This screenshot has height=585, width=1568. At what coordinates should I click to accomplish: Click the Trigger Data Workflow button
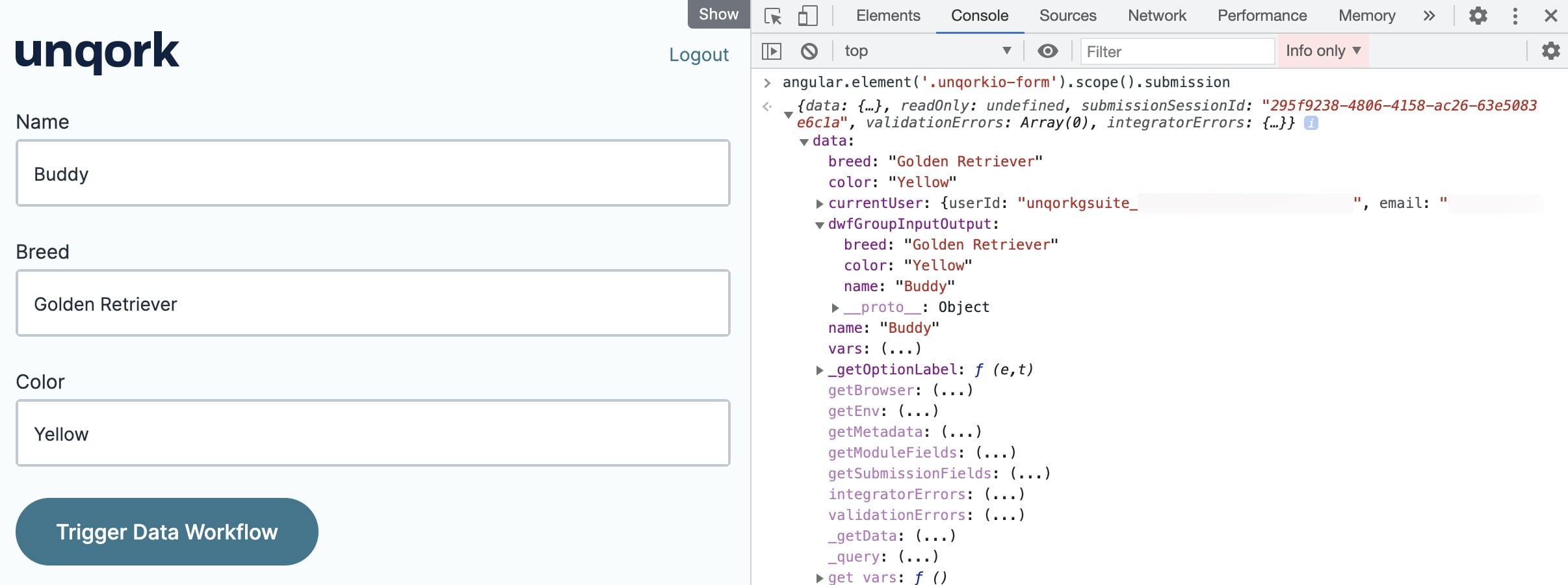point(167,532)
